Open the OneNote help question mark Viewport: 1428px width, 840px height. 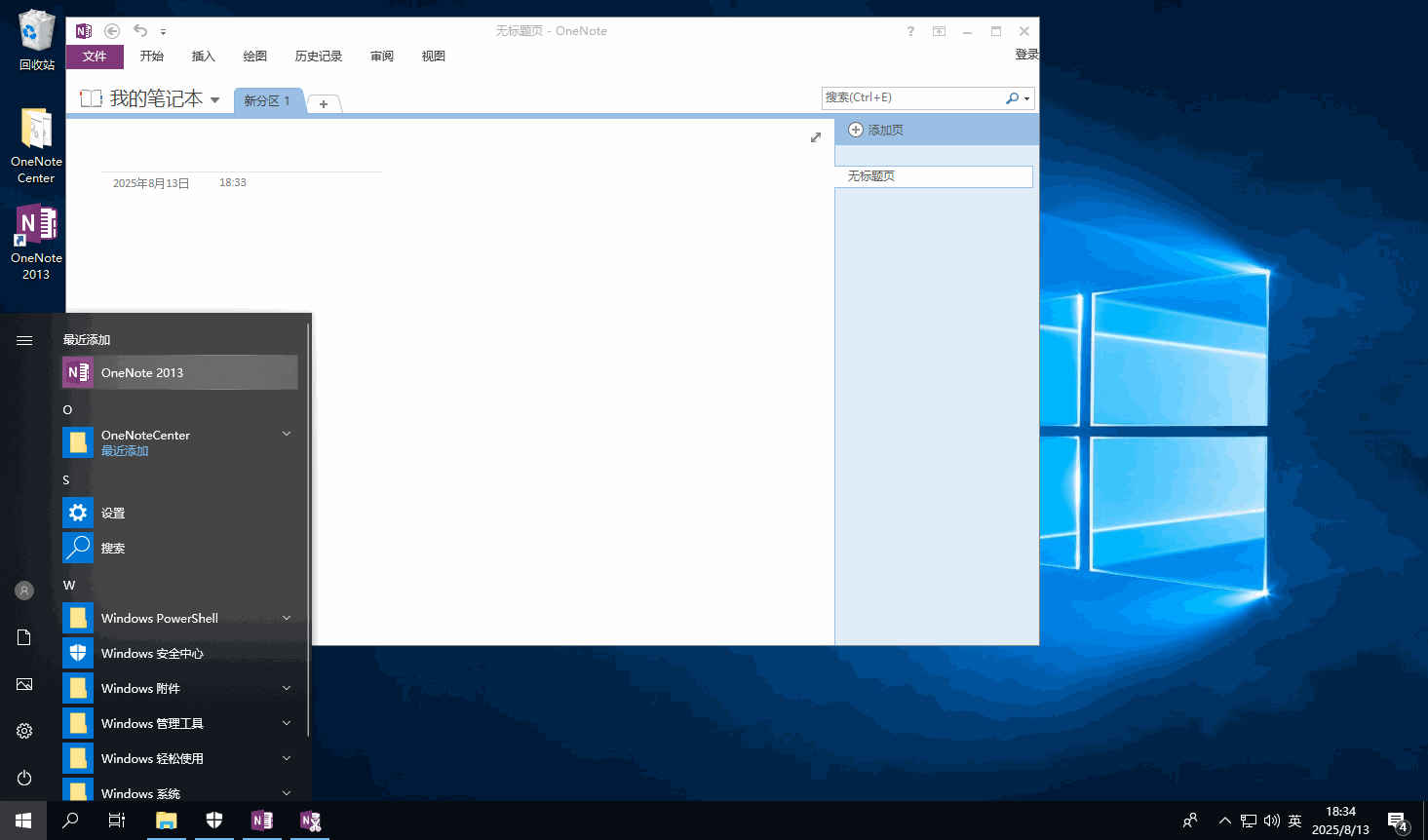910,31
